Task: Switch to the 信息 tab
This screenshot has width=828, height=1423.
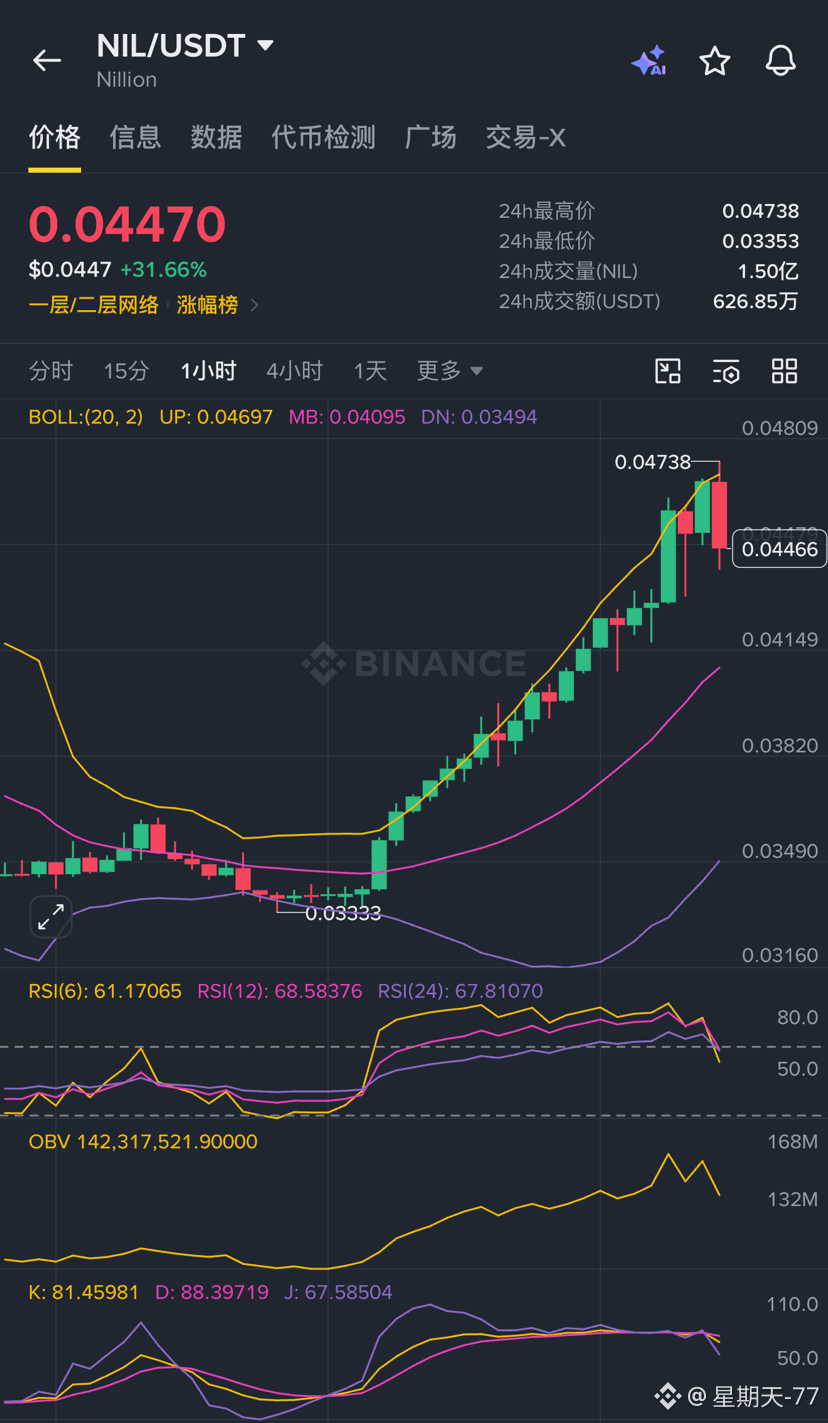Action: [x=135, y=137]
